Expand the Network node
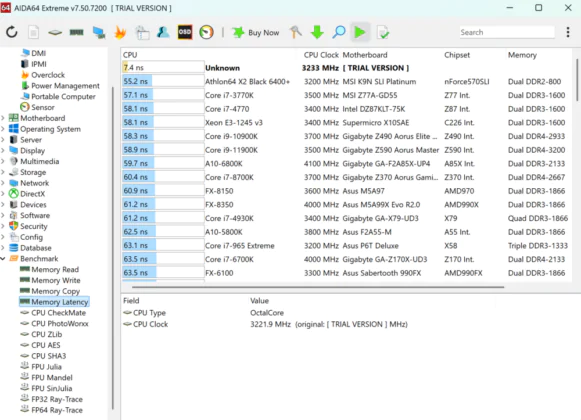 [x=3, y=183]
